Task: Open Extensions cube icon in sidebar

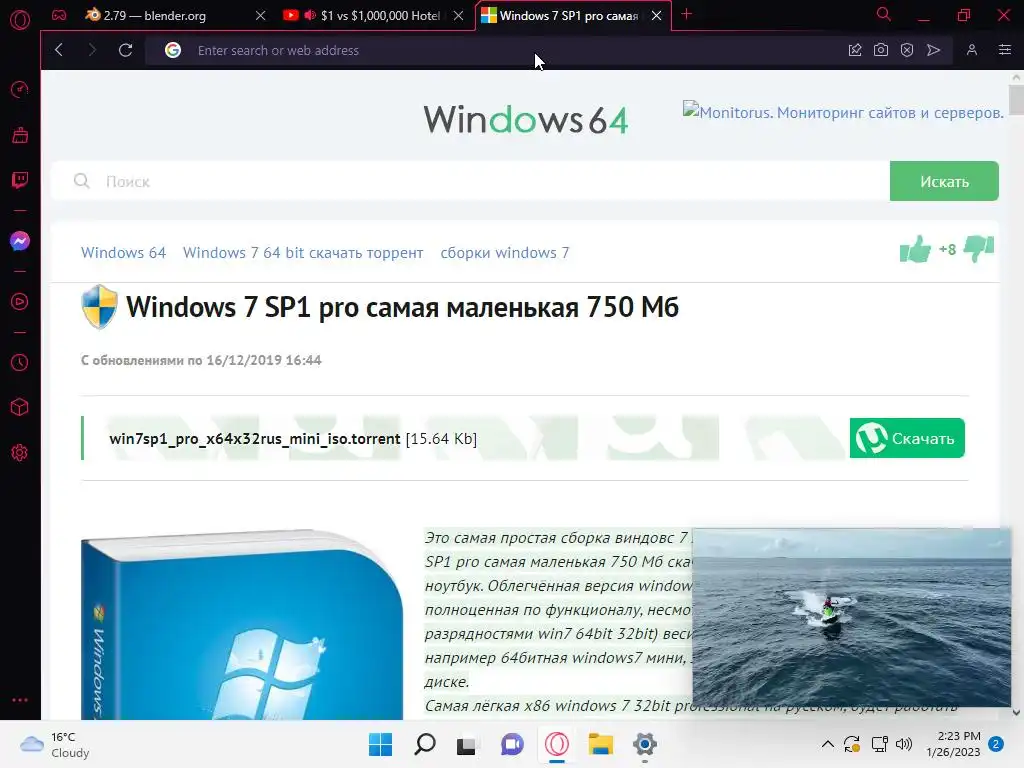Action: [20, 408]
